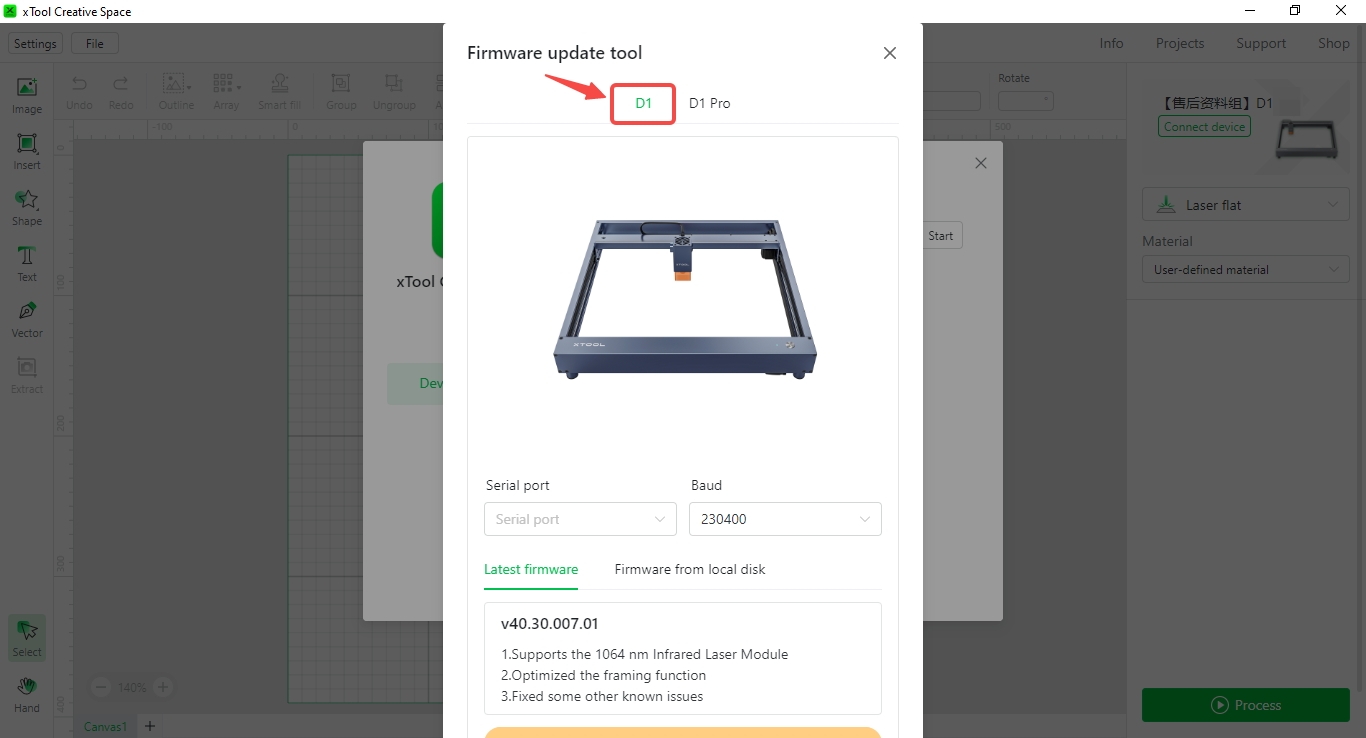Click the Material label in right panel
The height and width of the screenshot is (738, 1366).
(x=1167, y=241)
